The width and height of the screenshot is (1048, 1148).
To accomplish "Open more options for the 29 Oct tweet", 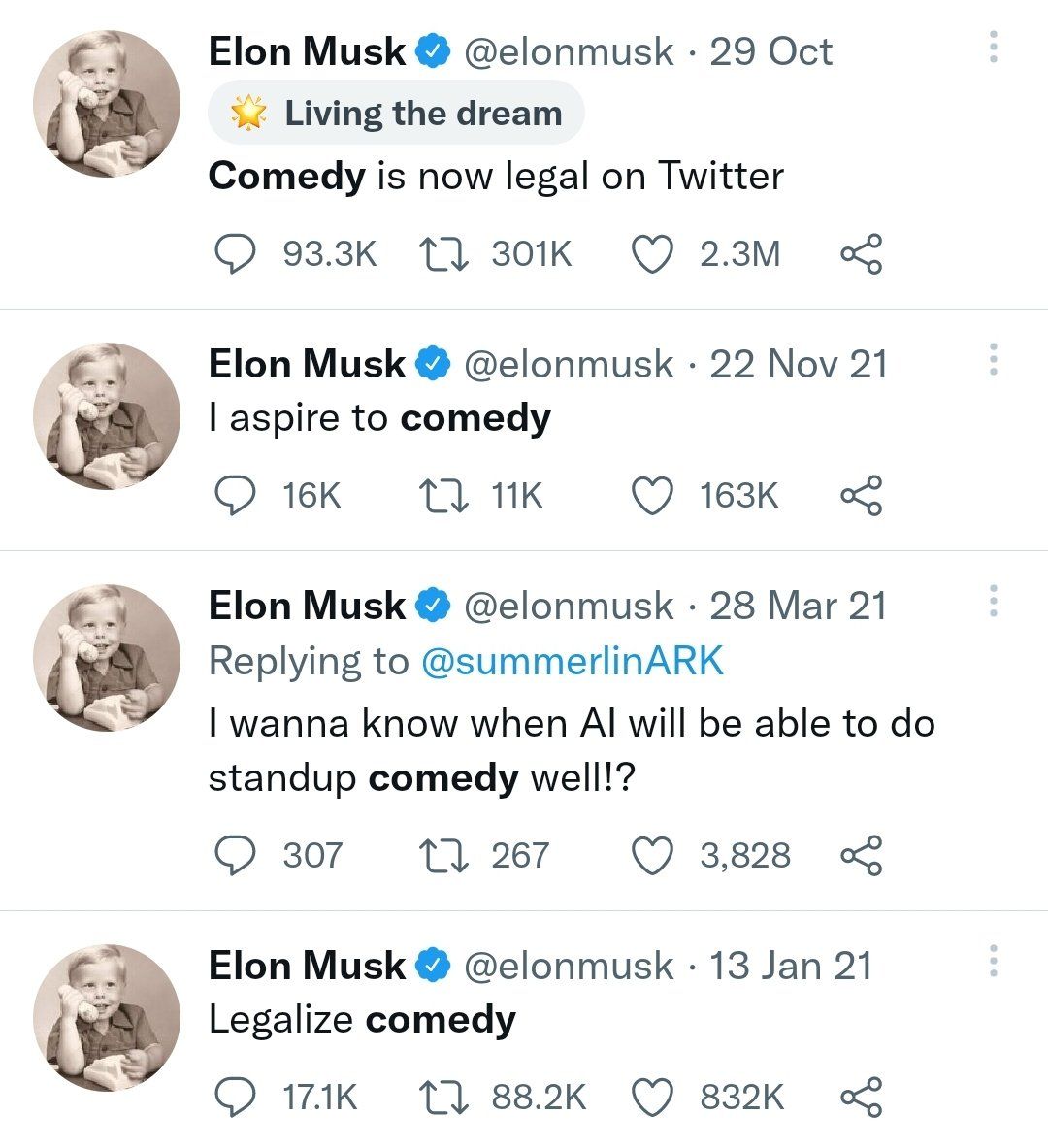I will coord(993,48).
